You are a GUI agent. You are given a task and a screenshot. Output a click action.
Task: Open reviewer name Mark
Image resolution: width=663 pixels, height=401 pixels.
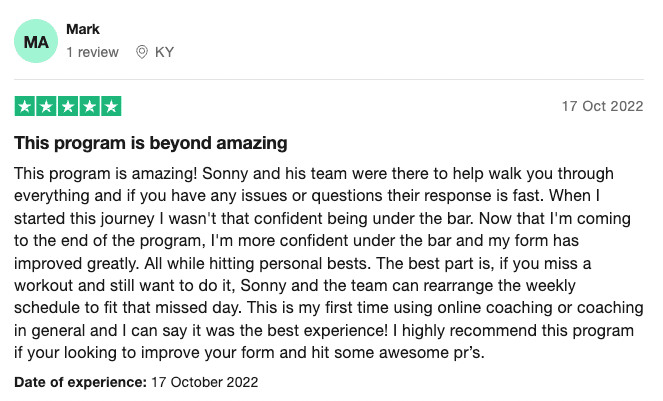click(x=83, y=29)
